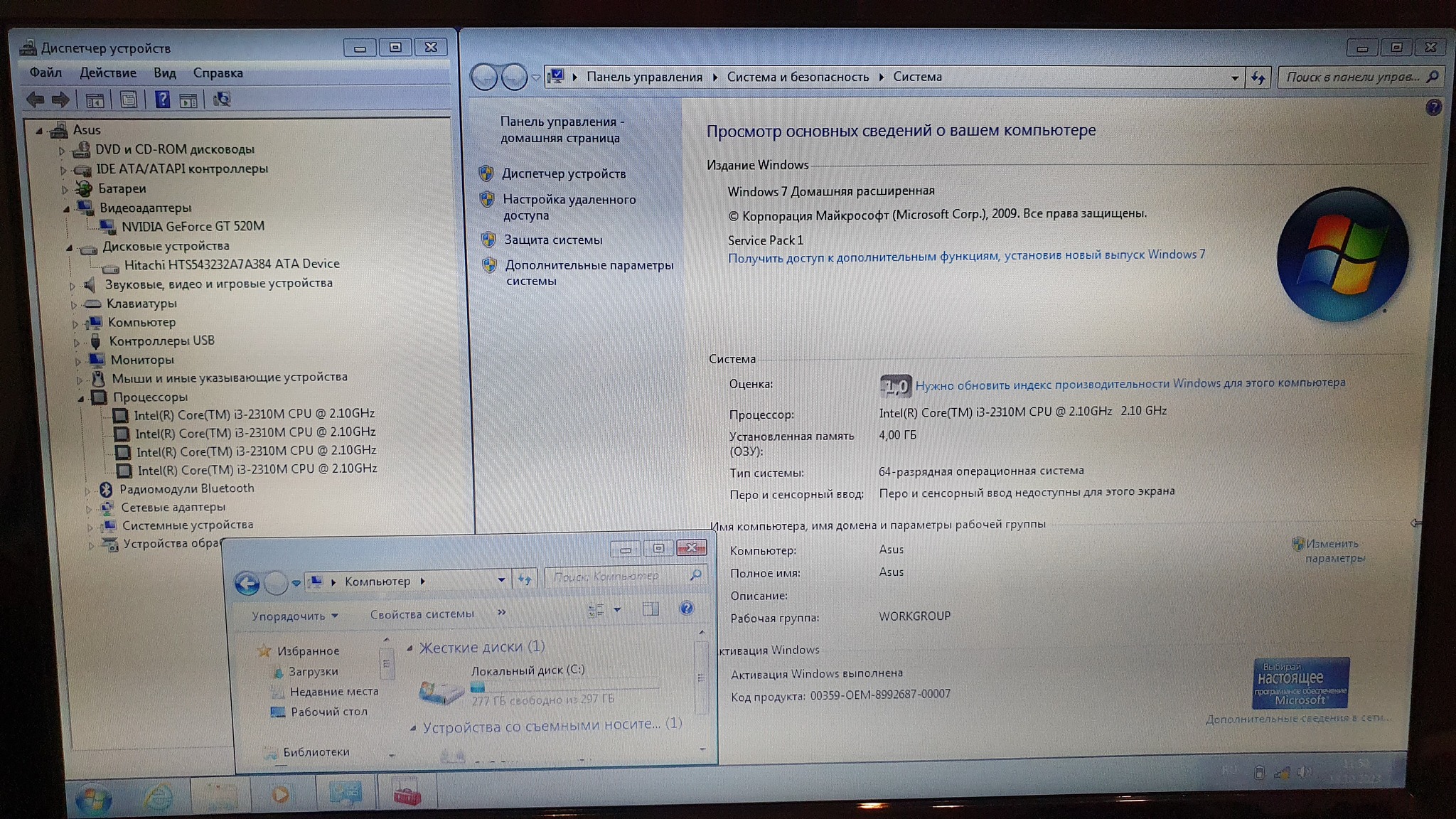Open Internet Explorer from the taskbar
Image resolution: width=1456 pixels, height=819 pixels.
point(158,796)
